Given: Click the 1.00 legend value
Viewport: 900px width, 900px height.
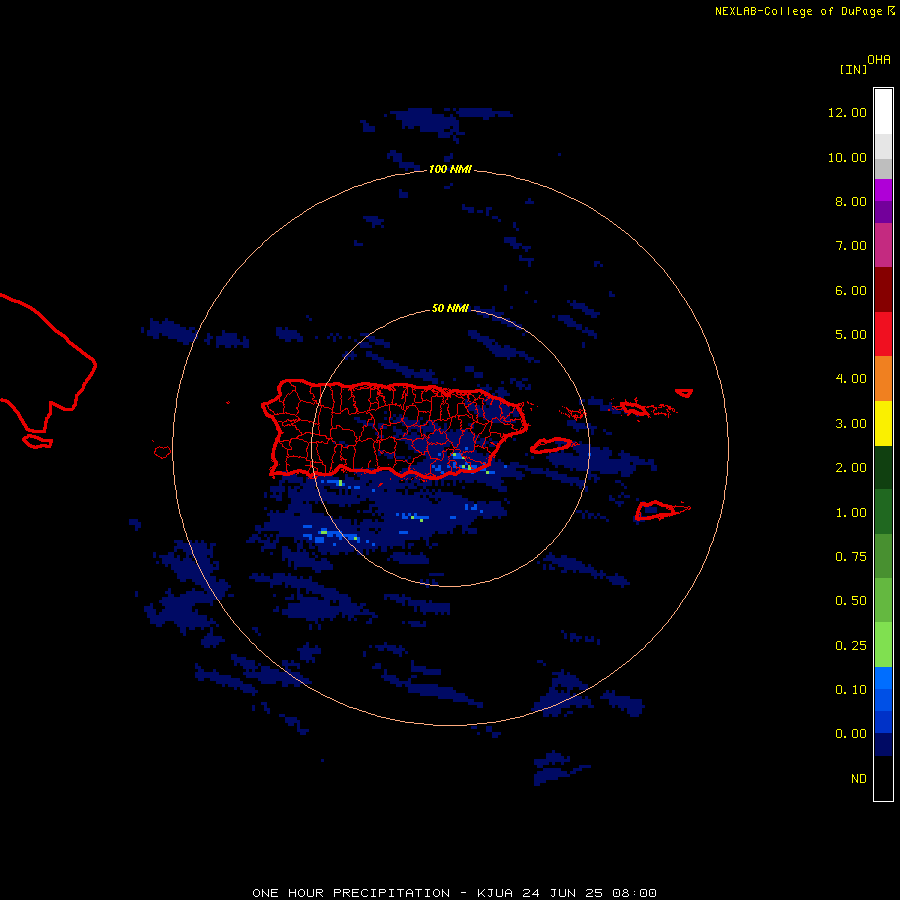Looking at the screenshot, I should pos(851,513).
